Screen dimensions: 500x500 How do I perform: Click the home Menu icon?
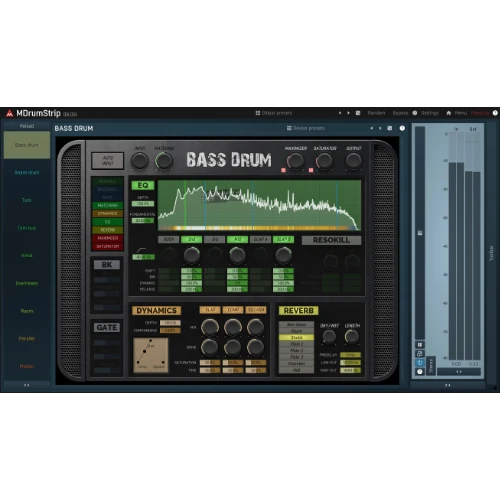pyautogui.click(x=449, y=113)
